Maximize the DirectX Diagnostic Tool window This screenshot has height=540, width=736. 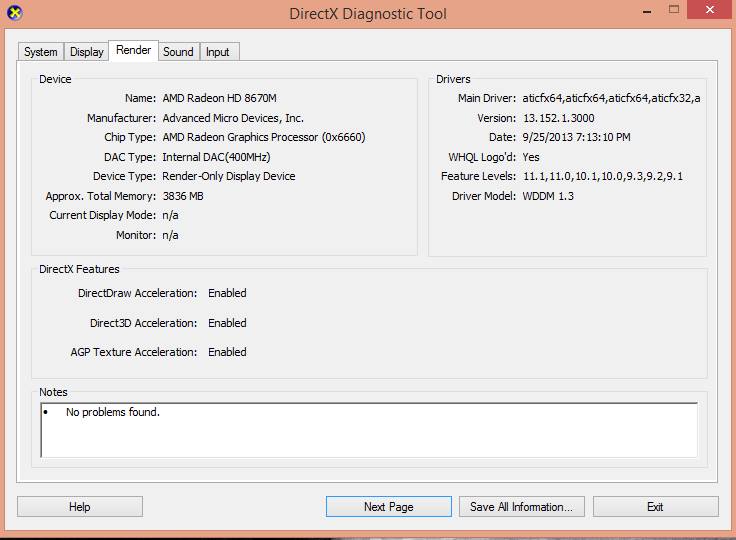(674, 9)
